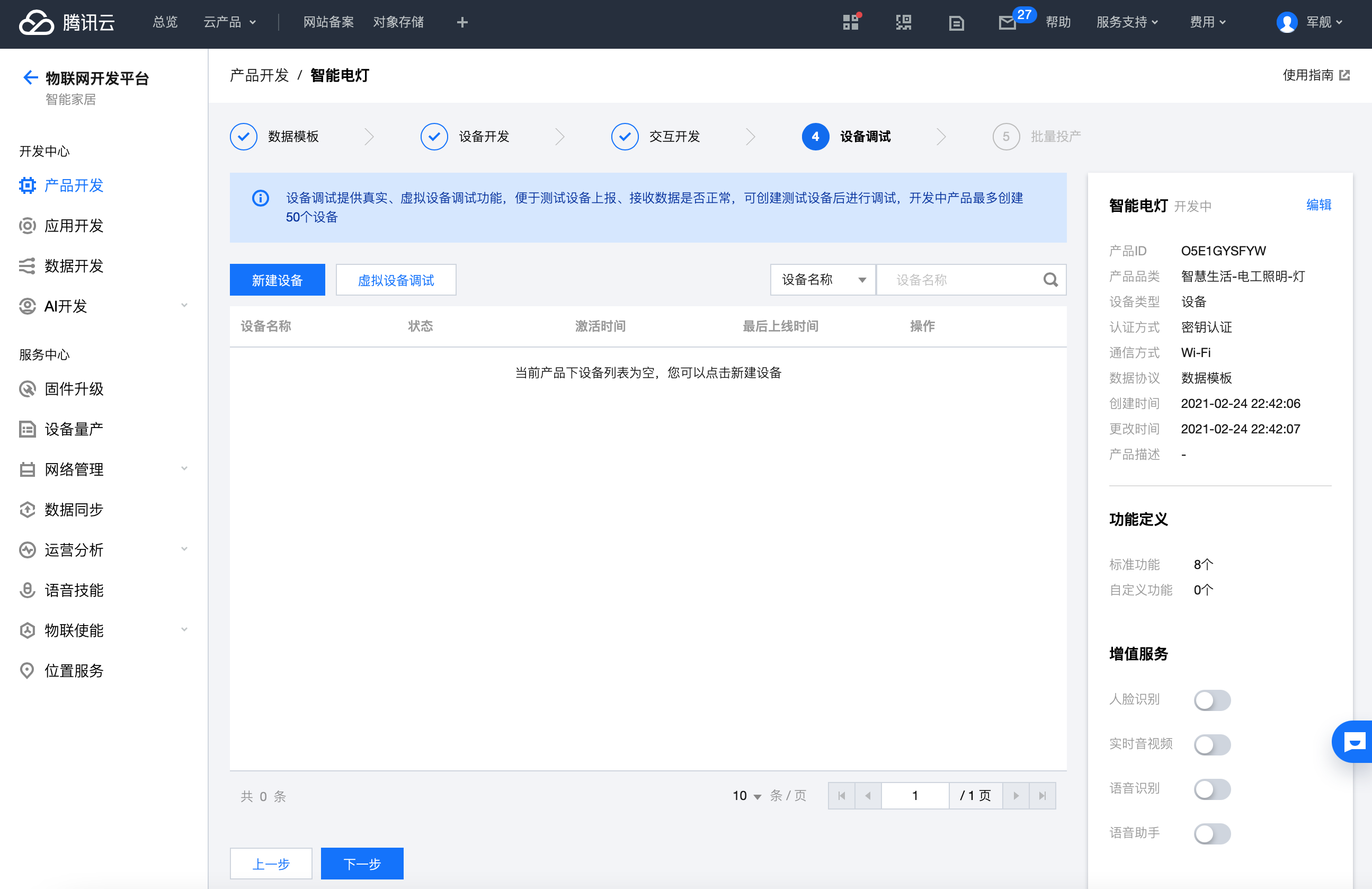Open the 设备名称 filter dropdown
The width and height of the screenshot is (1372, 889).
click(x=823, y=280)
